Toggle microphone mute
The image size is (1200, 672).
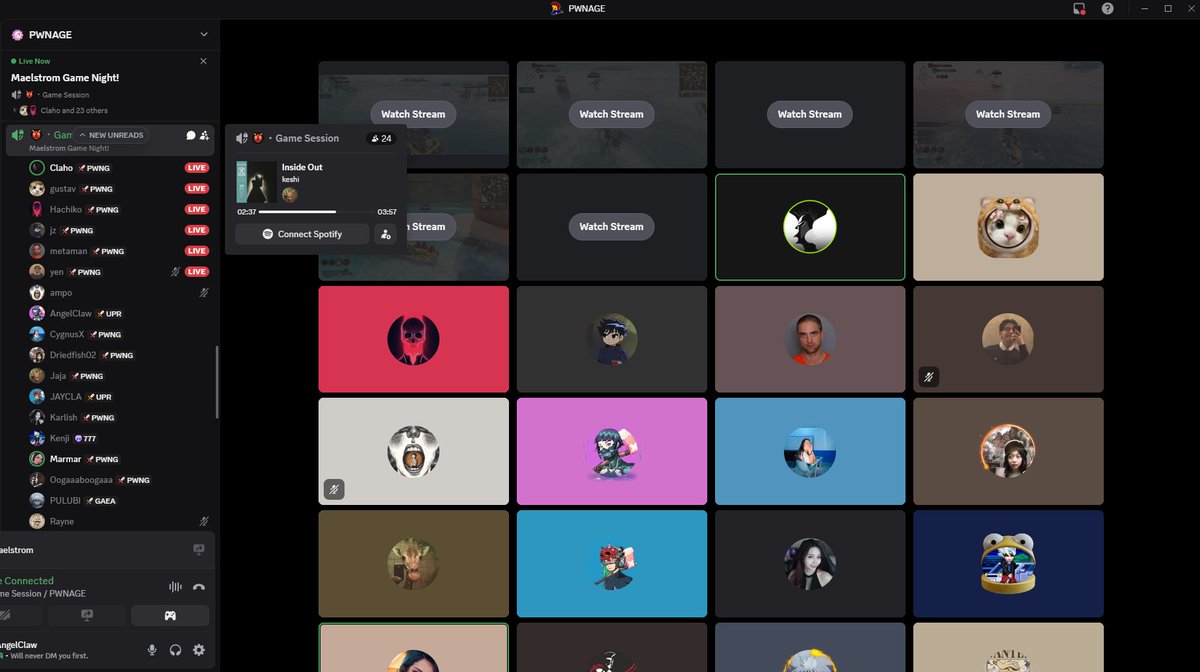click(152, 650)
